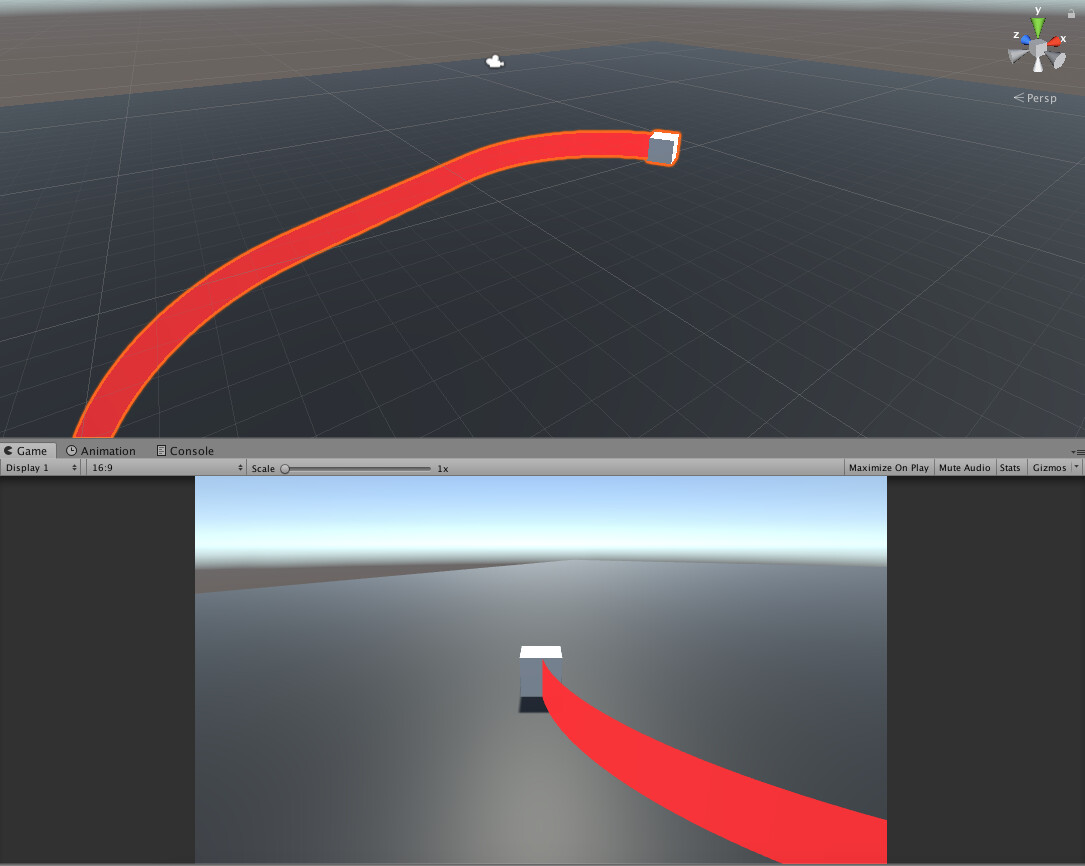Click the Animation tab clock icon
Screen dimensions: 1085x866
pos(71,451)
